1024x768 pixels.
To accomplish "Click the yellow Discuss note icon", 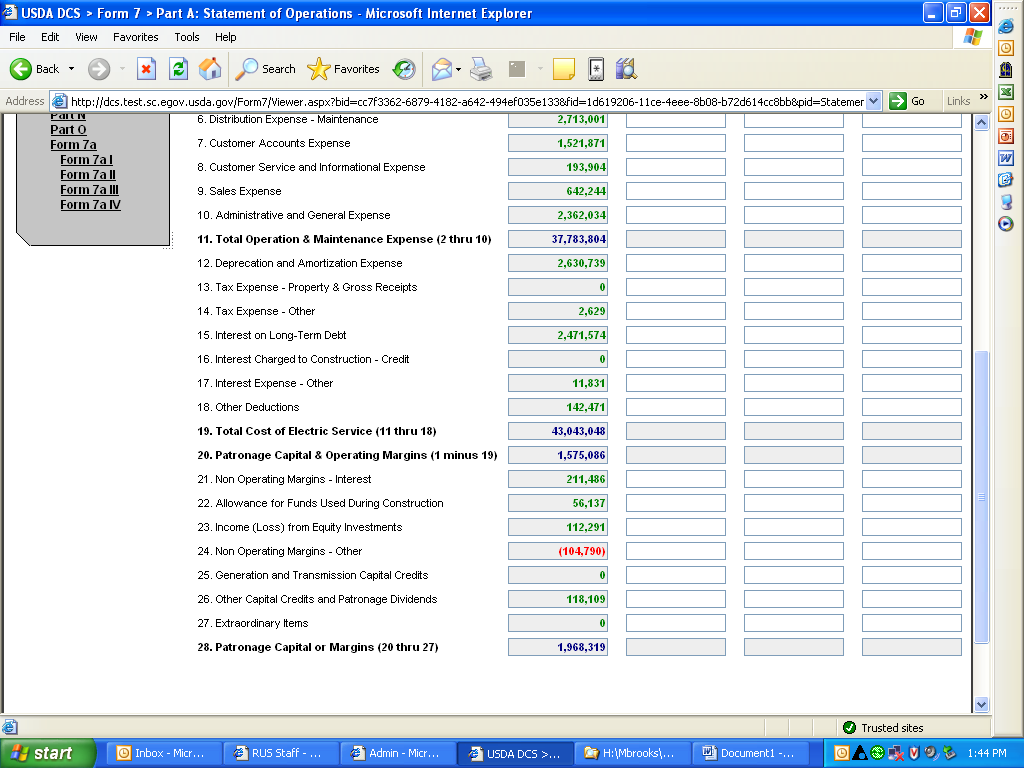I will click(564, 69).
